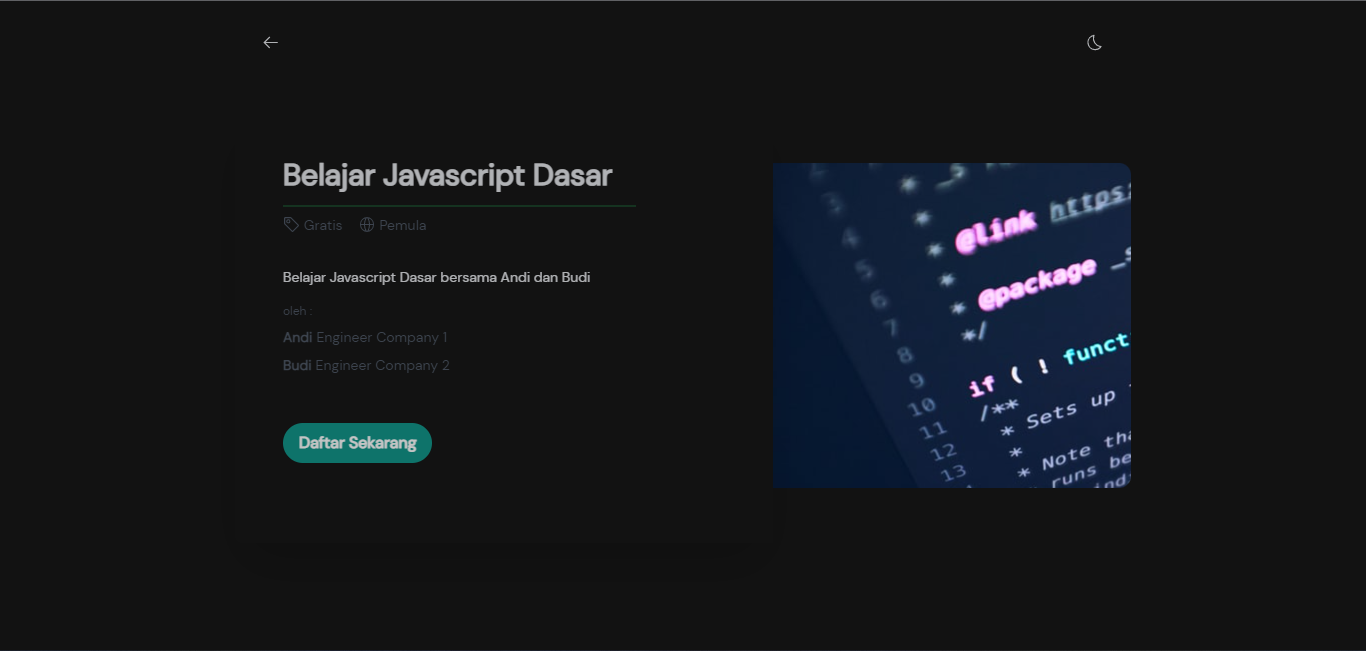The height and width of the screenshot is (651, 1366).
Task: Click the price tag icon beside Gratis
Action: [x=289, y=224]
